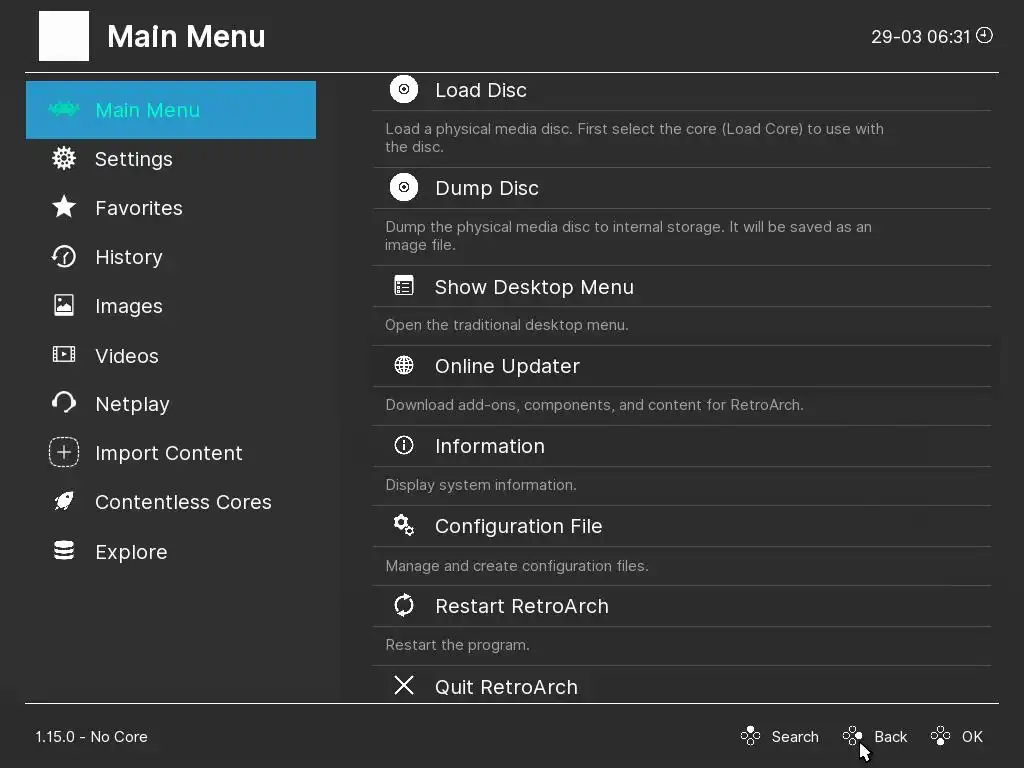Click the "Main Menu" header title
This screenshot has width=1024, height=768.
(186, 36)
